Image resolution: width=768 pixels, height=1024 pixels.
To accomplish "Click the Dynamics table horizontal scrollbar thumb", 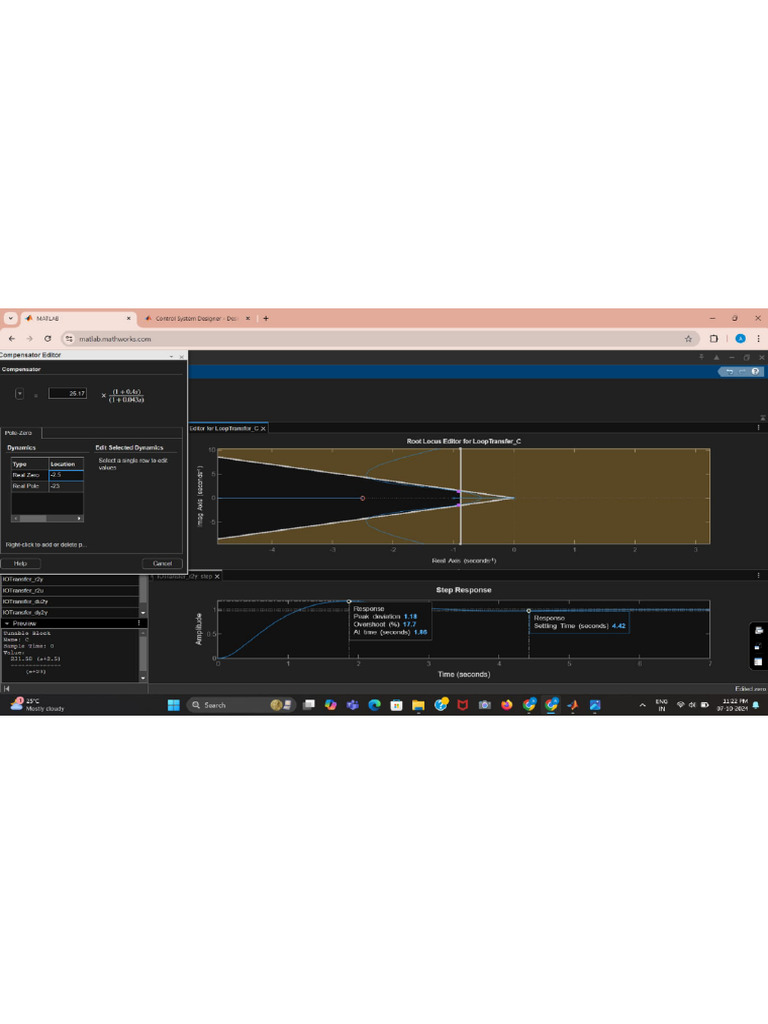I will (x=33, y=519).
